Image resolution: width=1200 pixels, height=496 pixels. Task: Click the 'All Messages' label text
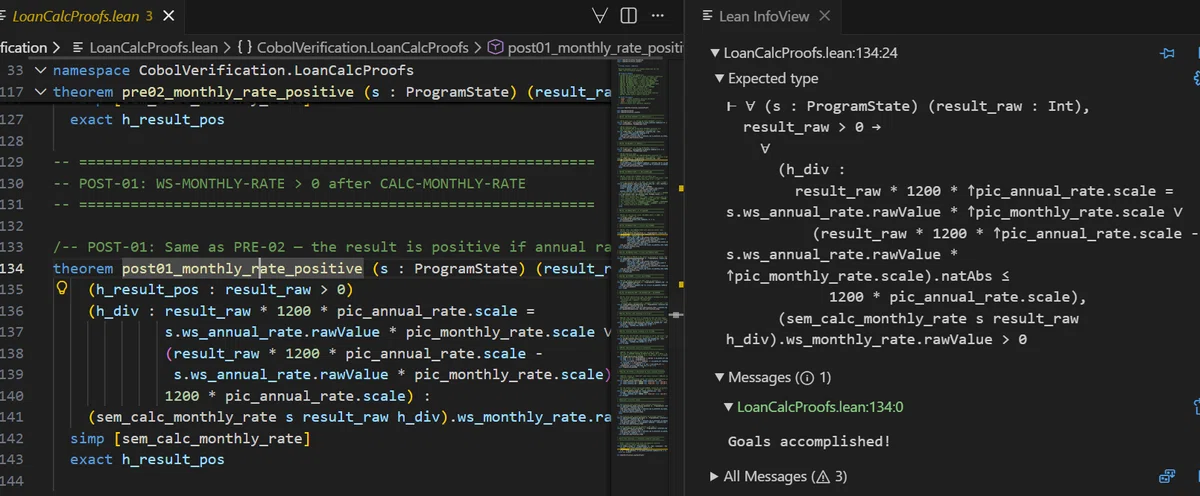click(x=765, y=476)
